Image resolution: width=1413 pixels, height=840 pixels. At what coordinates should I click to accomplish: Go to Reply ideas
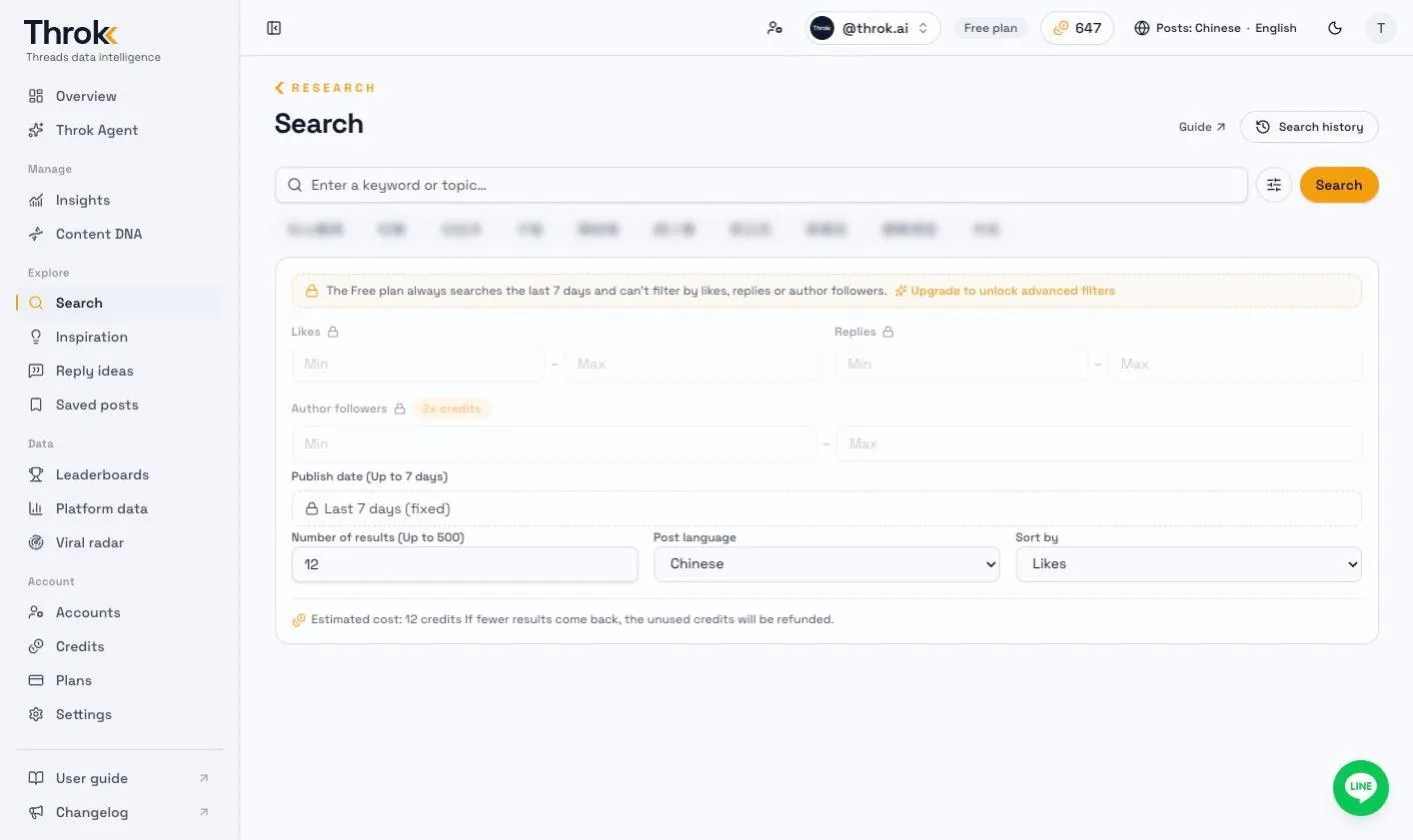[x=120, y=371]
